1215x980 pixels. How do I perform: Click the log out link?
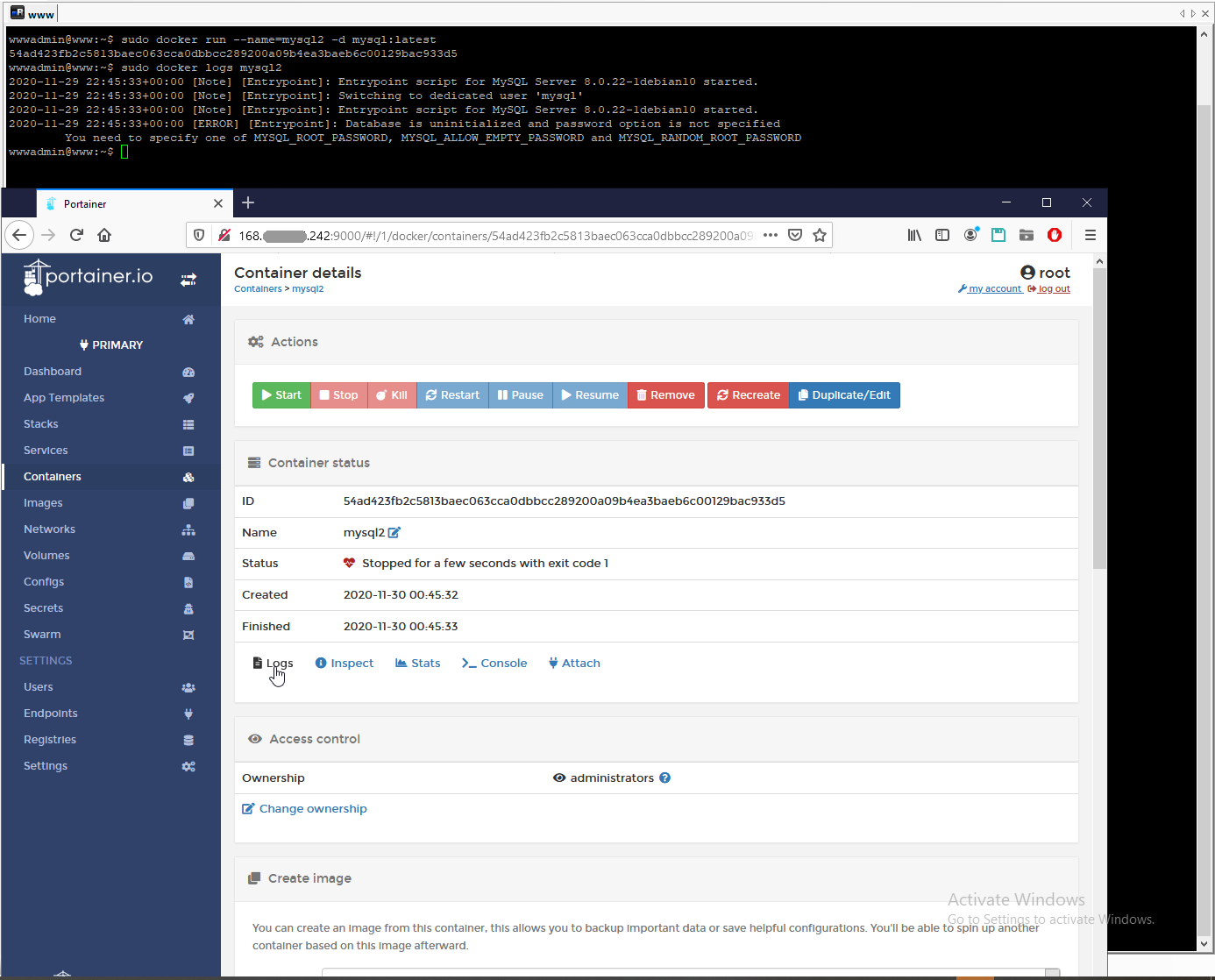click(1049, 289)
